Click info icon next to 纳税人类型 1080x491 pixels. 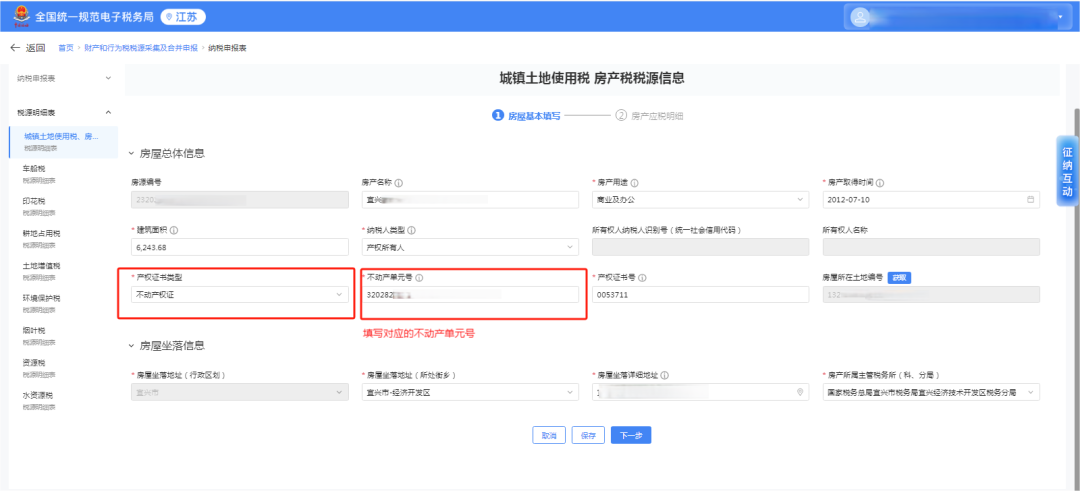(412, 231)
